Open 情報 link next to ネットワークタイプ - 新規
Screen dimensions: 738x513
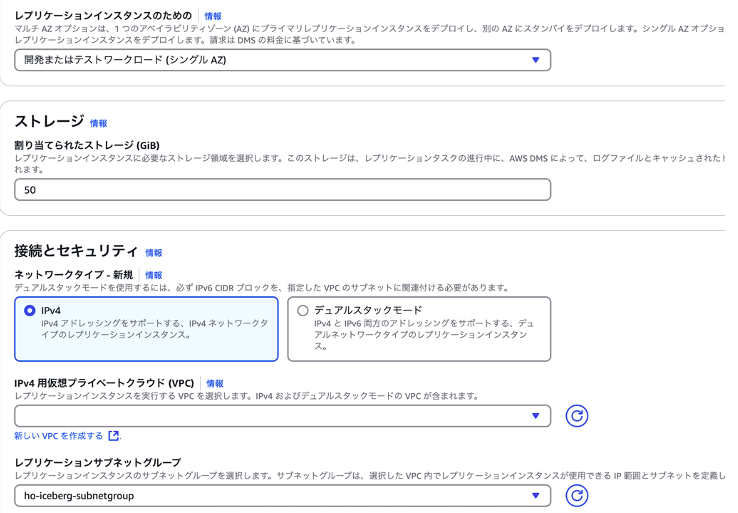pyautogui.click(x=153, y=275)
